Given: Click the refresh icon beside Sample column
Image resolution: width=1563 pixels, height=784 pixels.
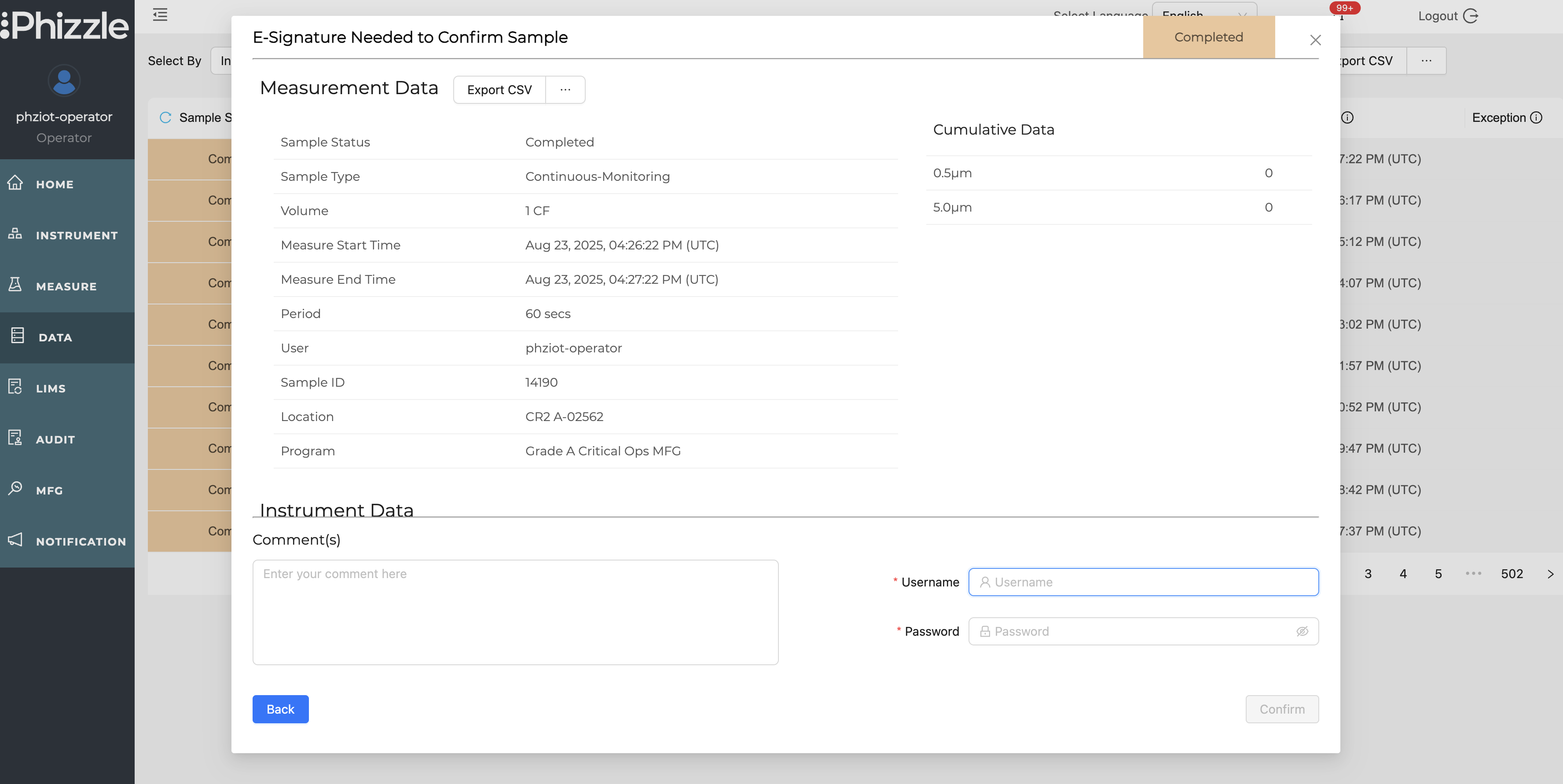Looking at the screenshot, I should click(165, 118).
